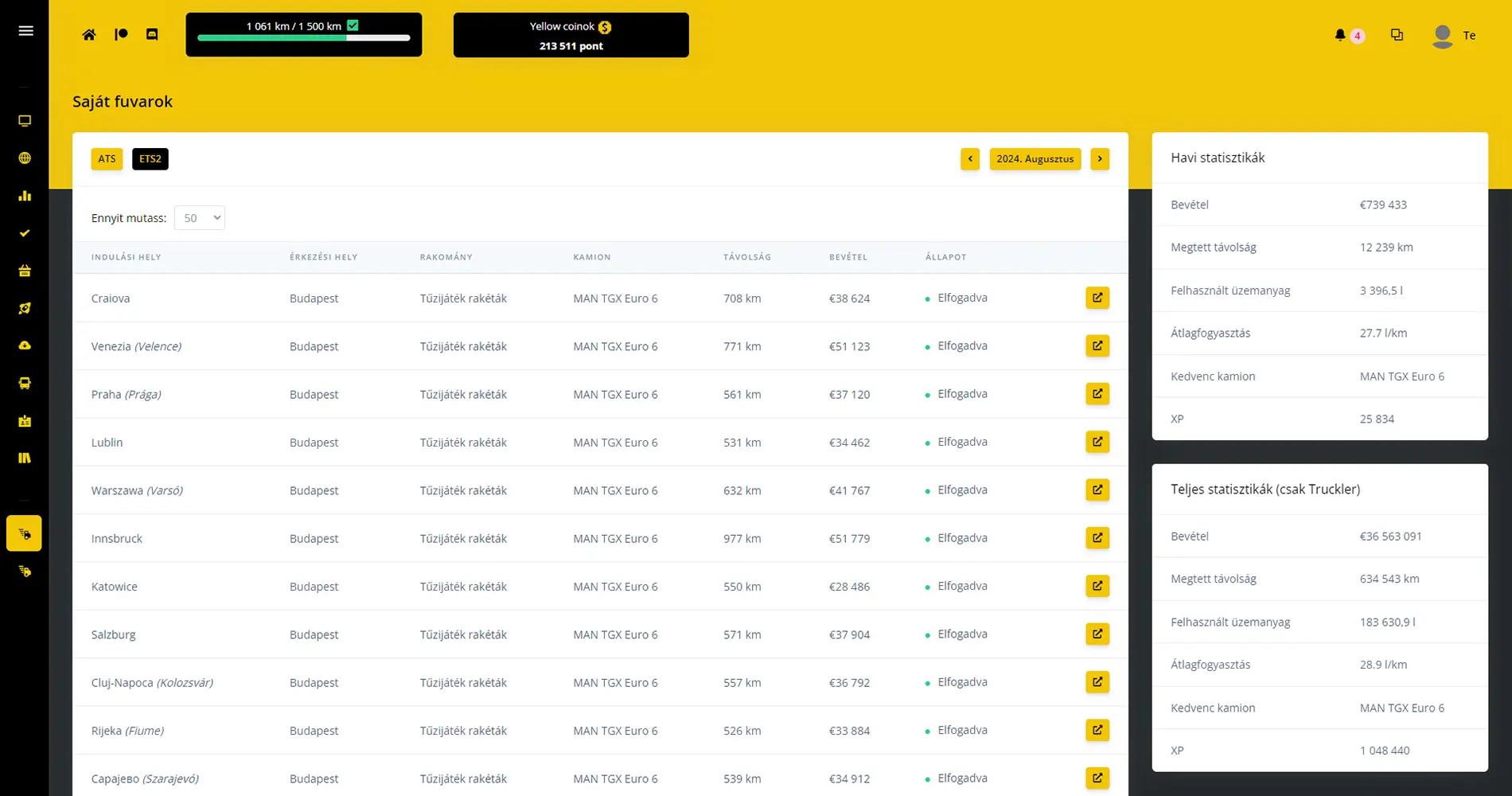The height and width of the screenshot is (796, 1512).
Task: Open the '2024. Augusztus' month picker
Action: point(1035,159)
